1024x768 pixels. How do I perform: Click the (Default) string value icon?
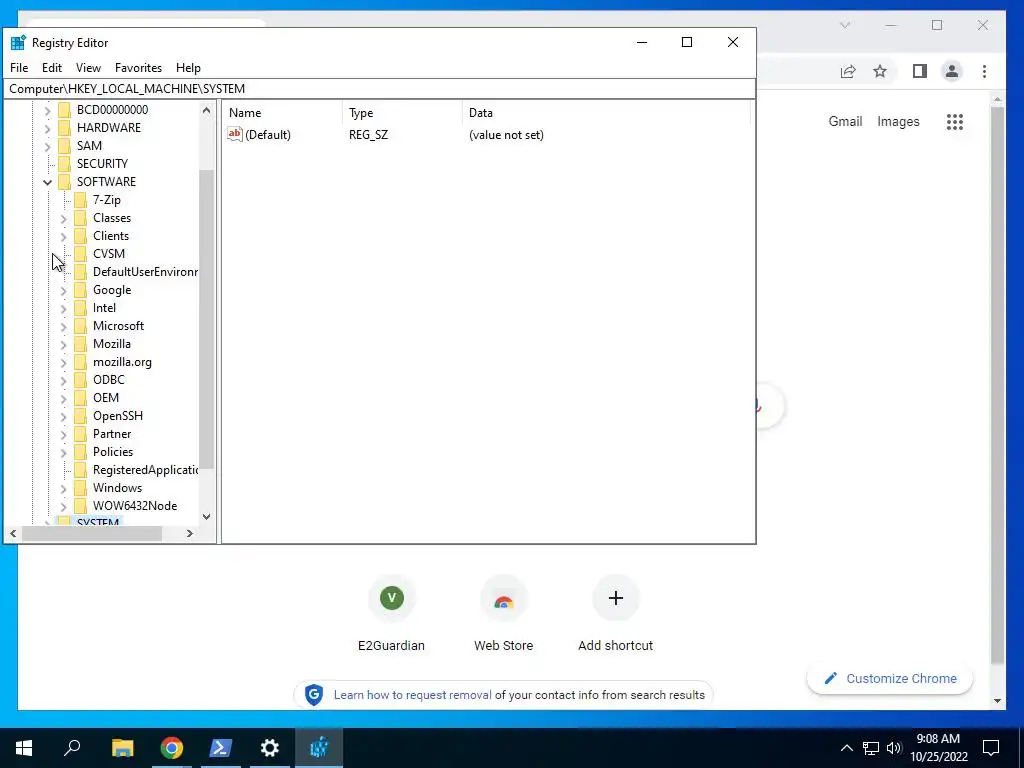point(234,134)
